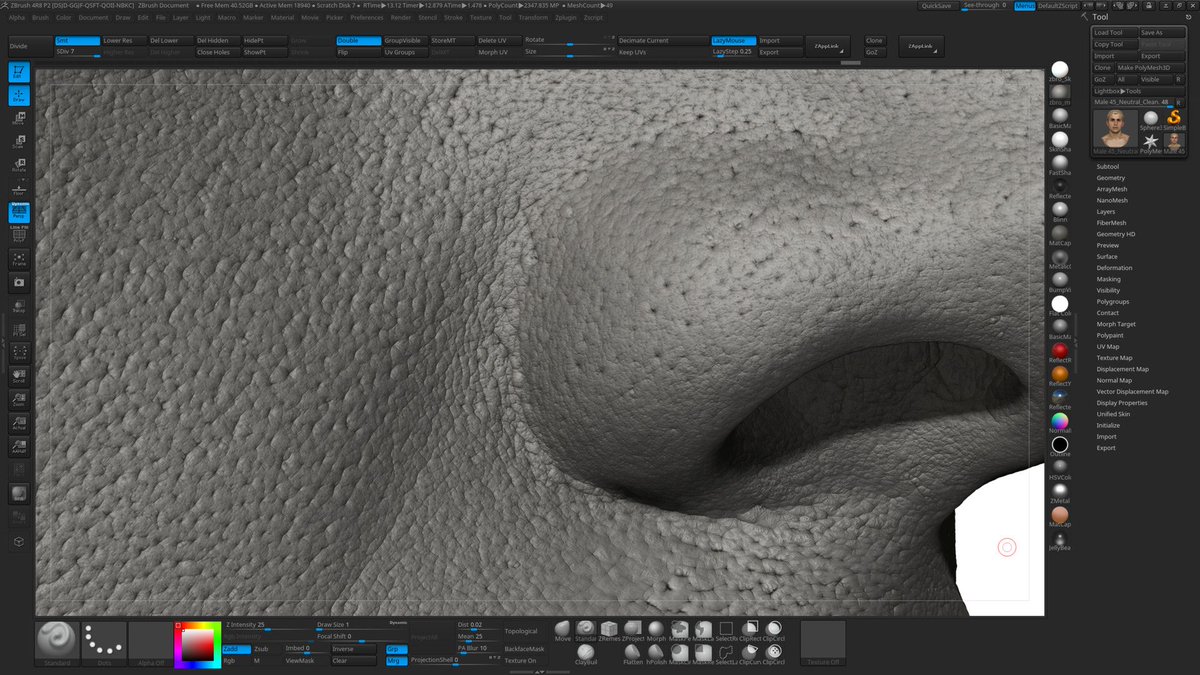Choose the ZRemesherGuides brush icon

609,628
